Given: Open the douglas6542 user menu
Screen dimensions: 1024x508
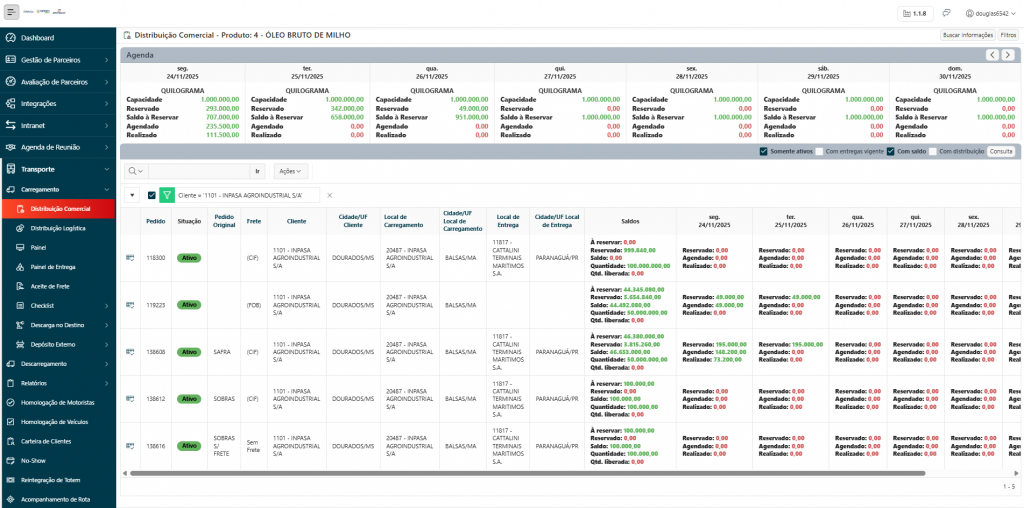Looking at the screenshot, I should 991,13.
